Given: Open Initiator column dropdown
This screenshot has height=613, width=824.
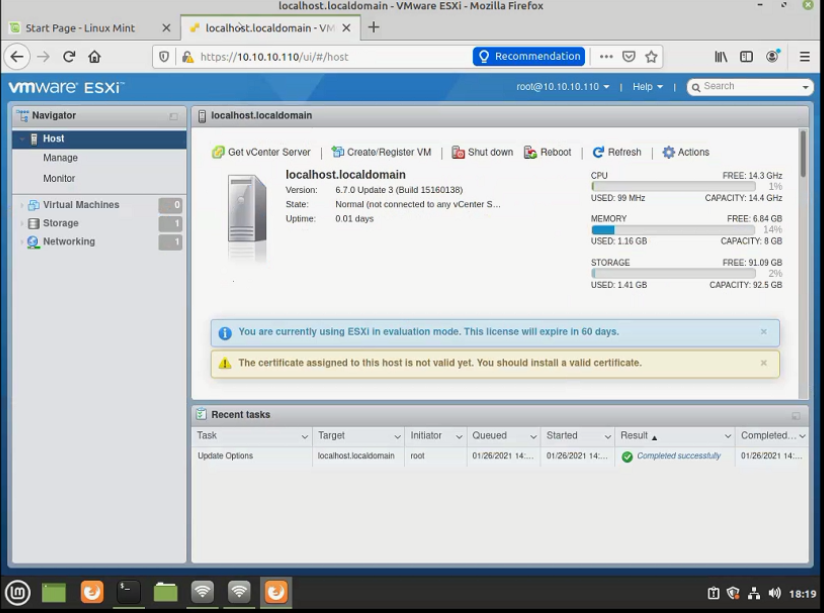Looking at the screenshot, I should 459,437.
